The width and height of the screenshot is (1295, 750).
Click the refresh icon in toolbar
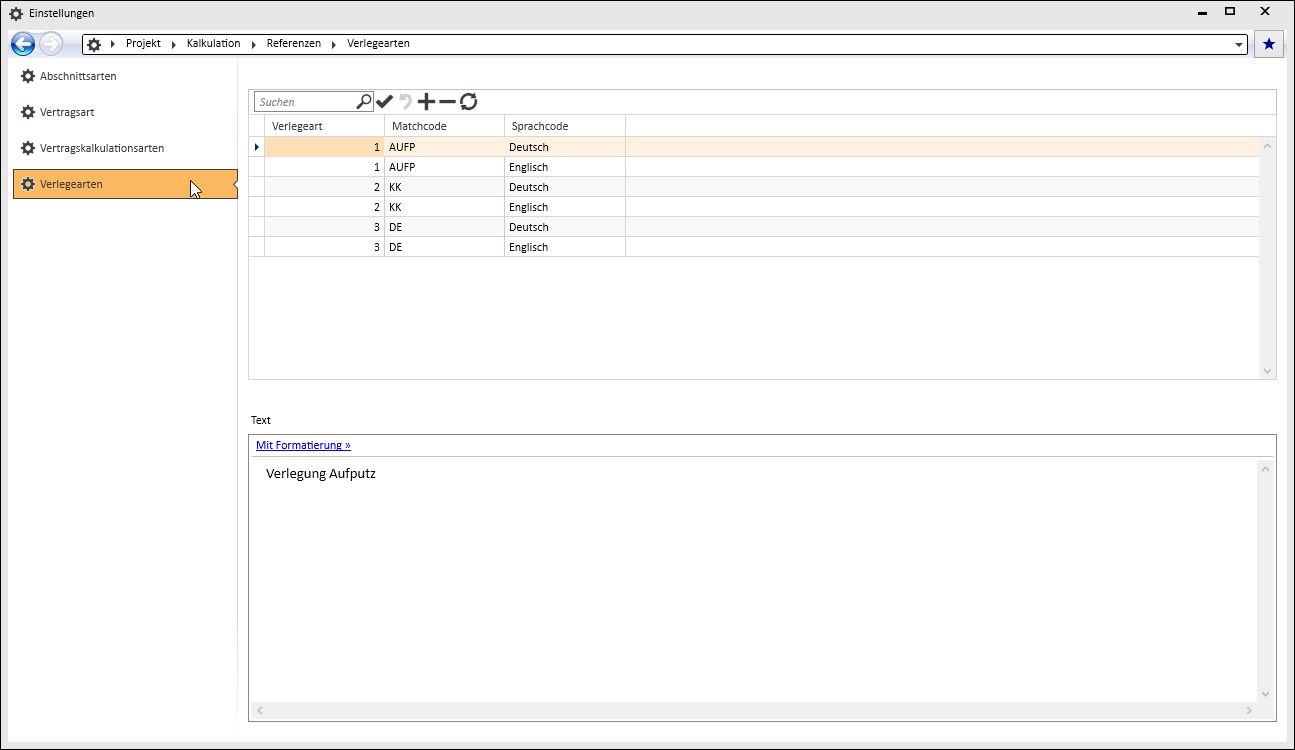468,101
